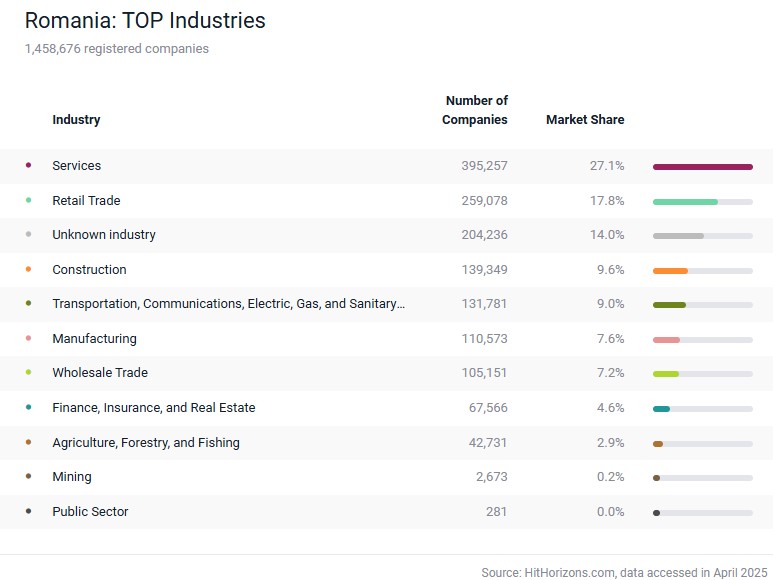Click the Romania: TOP Industries title
This screenshot has height=580, width=773.
pyautogui.click(x=145, y=20)
